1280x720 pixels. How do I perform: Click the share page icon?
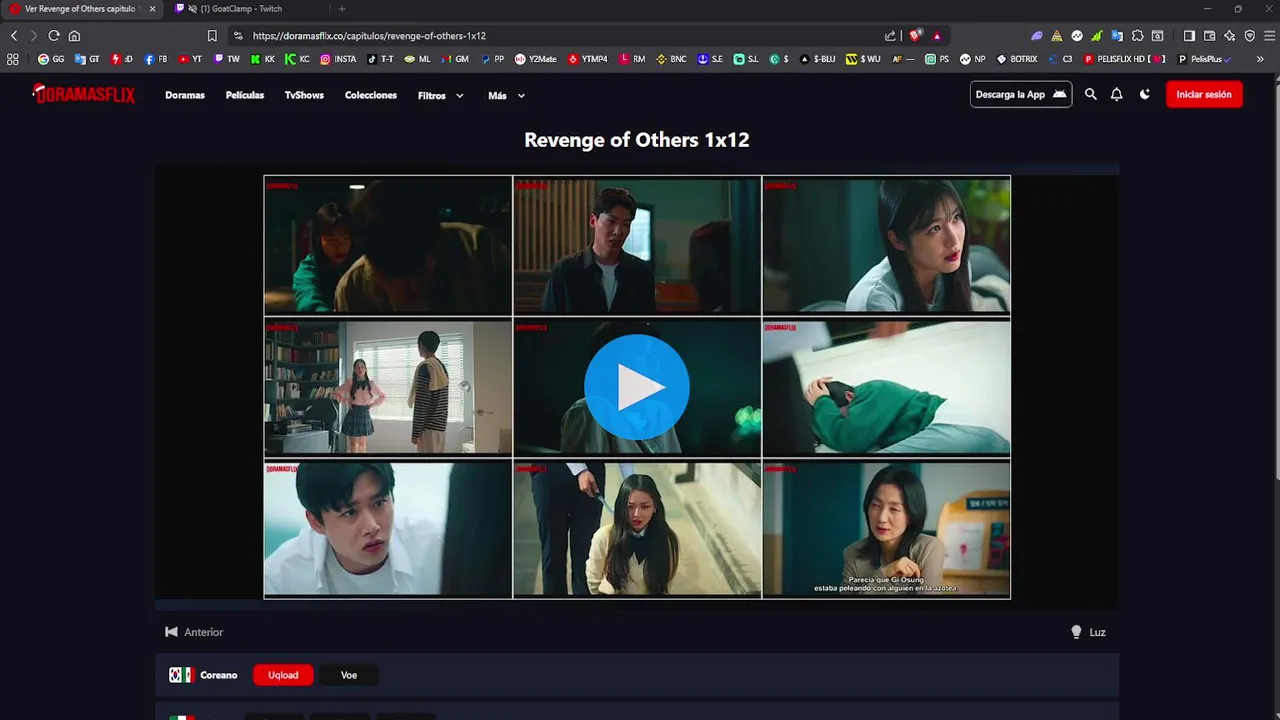(x=890, y=35)
